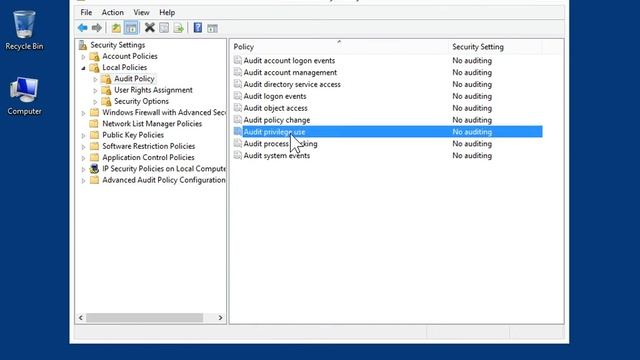Click No auditing for Audit process tracking
The height and width of the screenshot is (360, 640).
coord(472,144)
